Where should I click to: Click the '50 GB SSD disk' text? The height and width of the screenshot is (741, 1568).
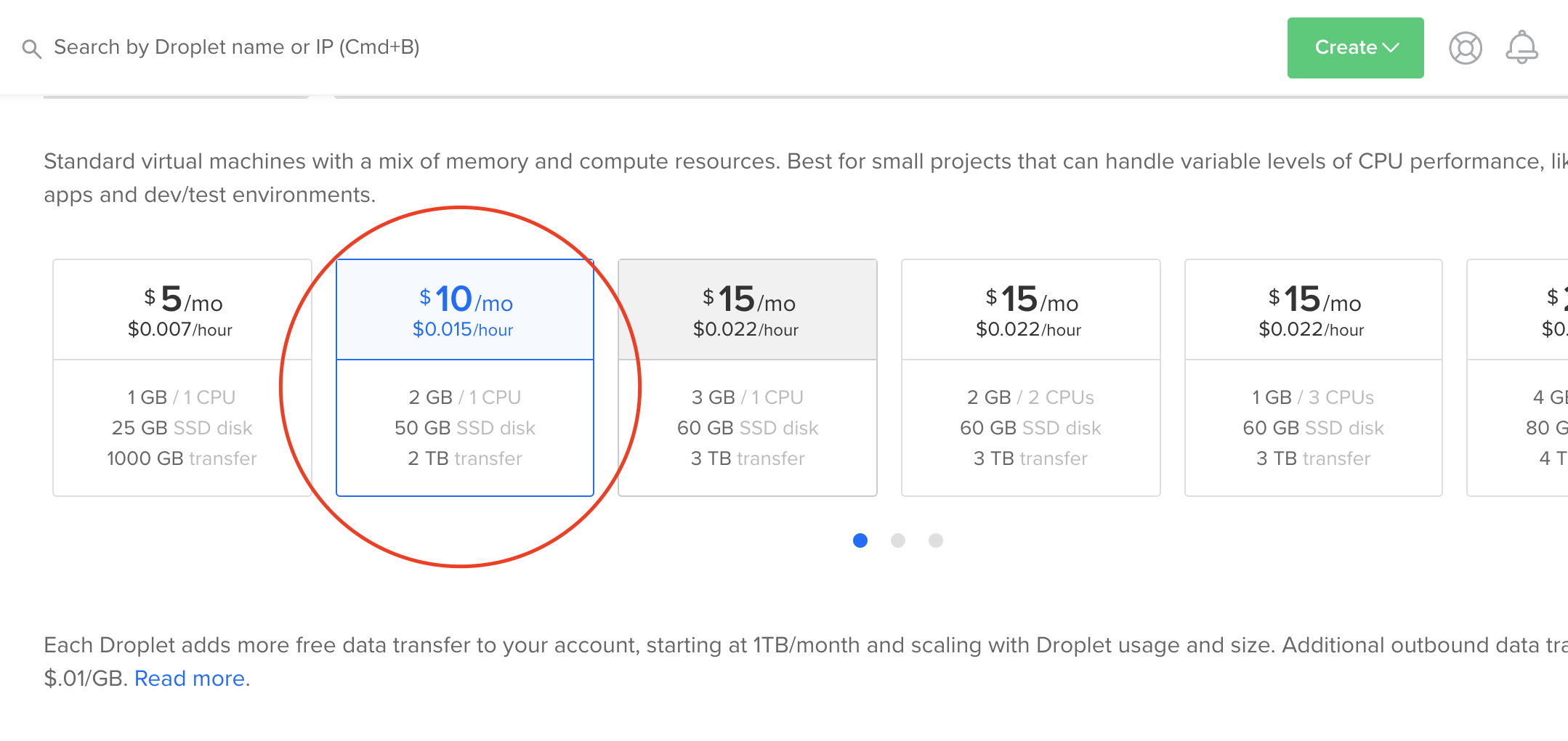click(x=465, y=428)
